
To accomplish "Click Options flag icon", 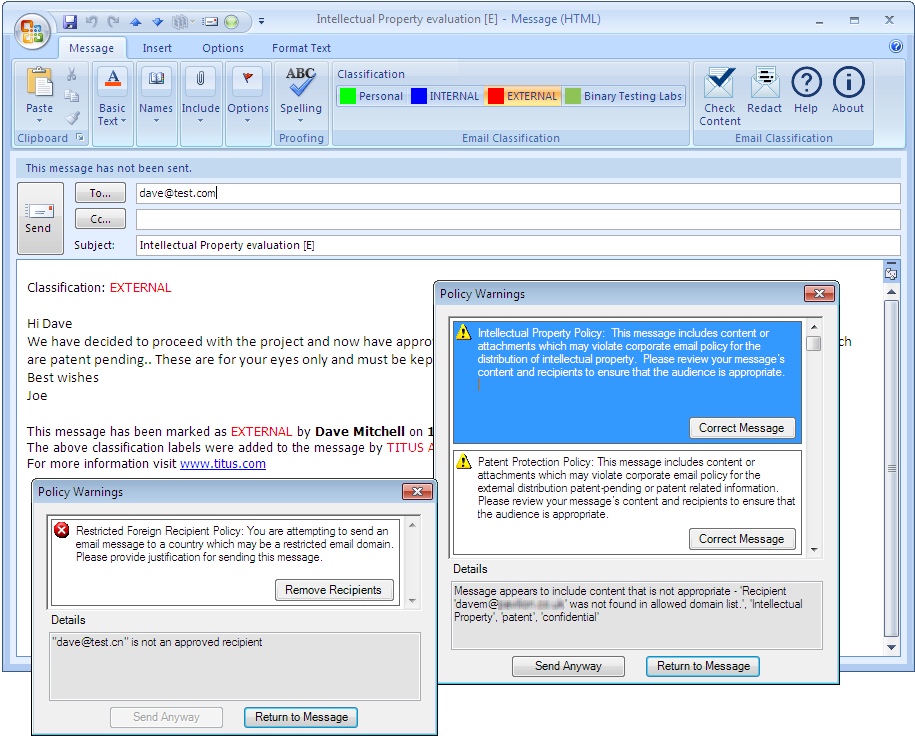I will pyautogui.click(x=248, y=82).
